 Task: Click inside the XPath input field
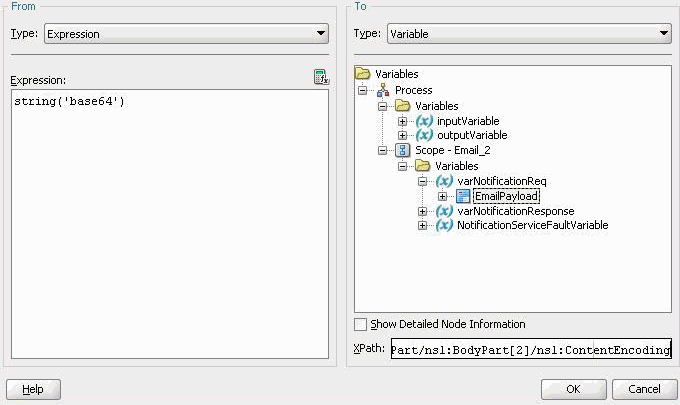click(531, 349)
